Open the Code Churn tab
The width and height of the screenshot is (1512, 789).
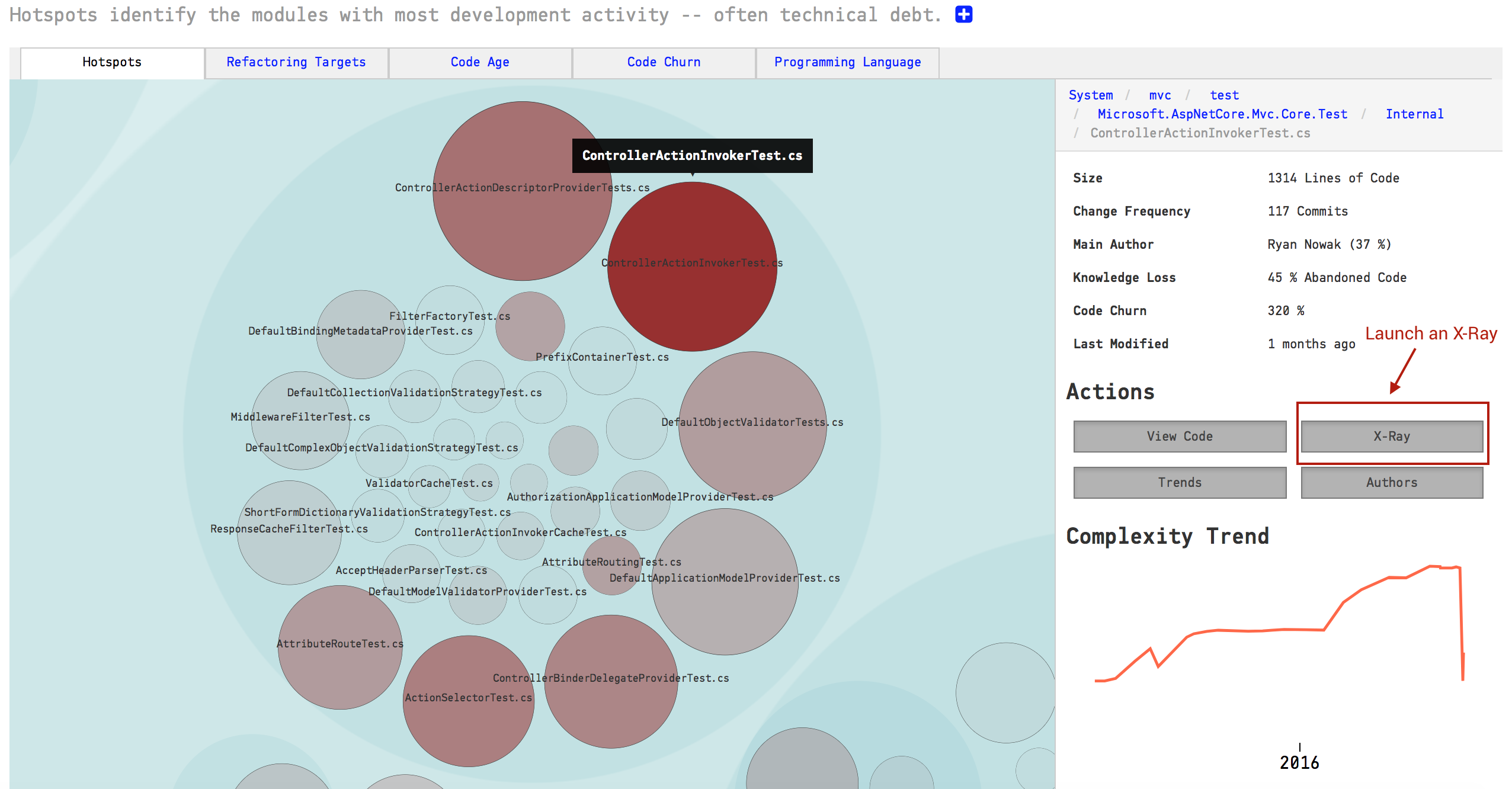pos(664,62)
